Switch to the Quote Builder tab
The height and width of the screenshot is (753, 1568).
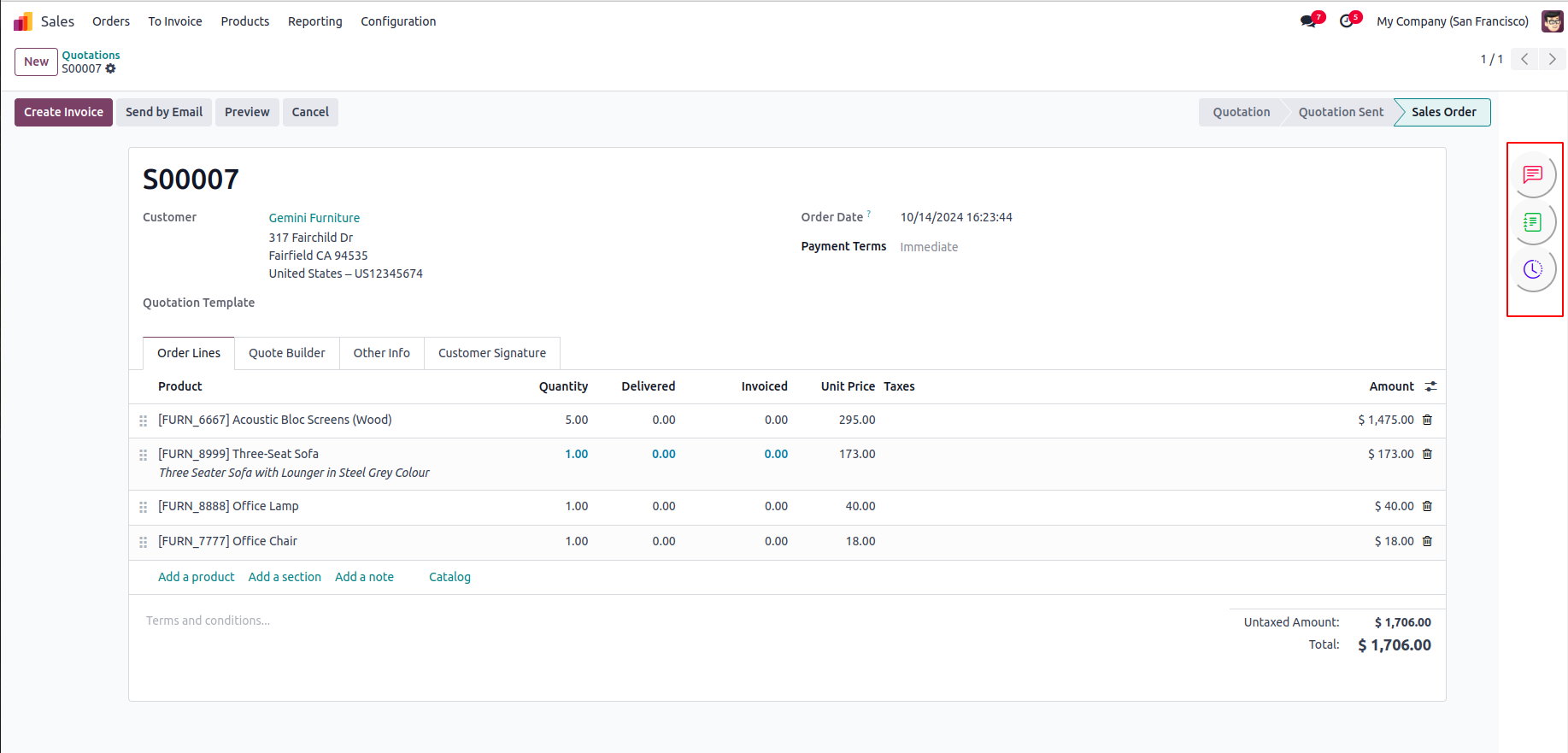point(286,353)
